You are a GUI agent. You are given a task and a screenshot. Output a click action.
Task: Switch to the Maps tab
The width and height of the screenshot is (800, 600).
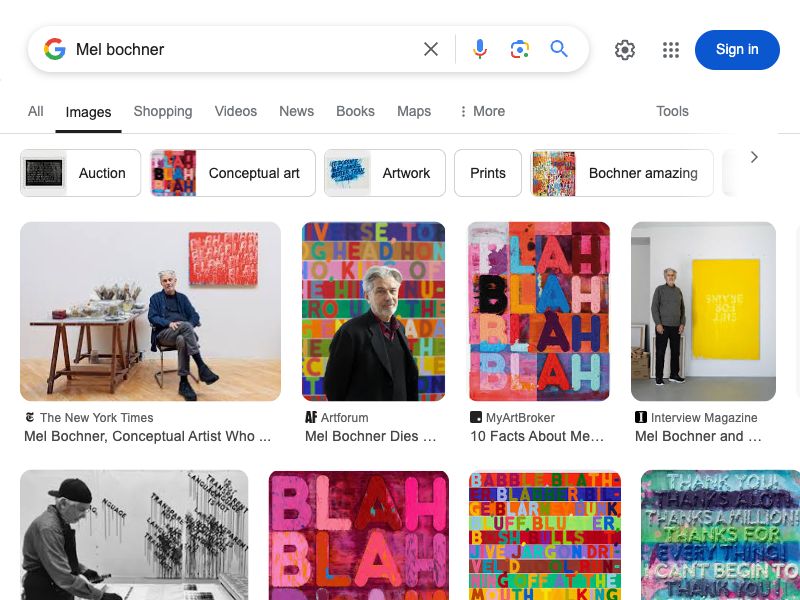(414, 111)
